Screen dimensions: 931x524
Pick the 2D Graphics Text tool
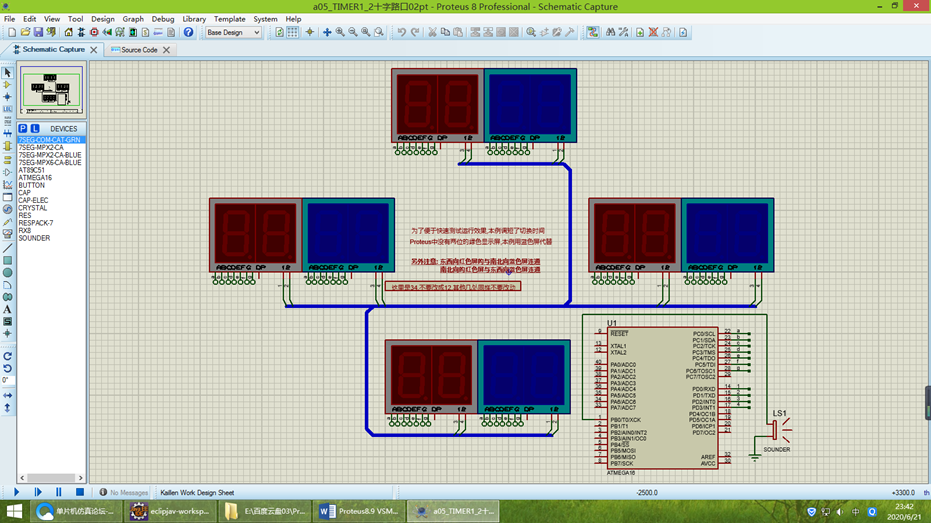click(7, 309)
